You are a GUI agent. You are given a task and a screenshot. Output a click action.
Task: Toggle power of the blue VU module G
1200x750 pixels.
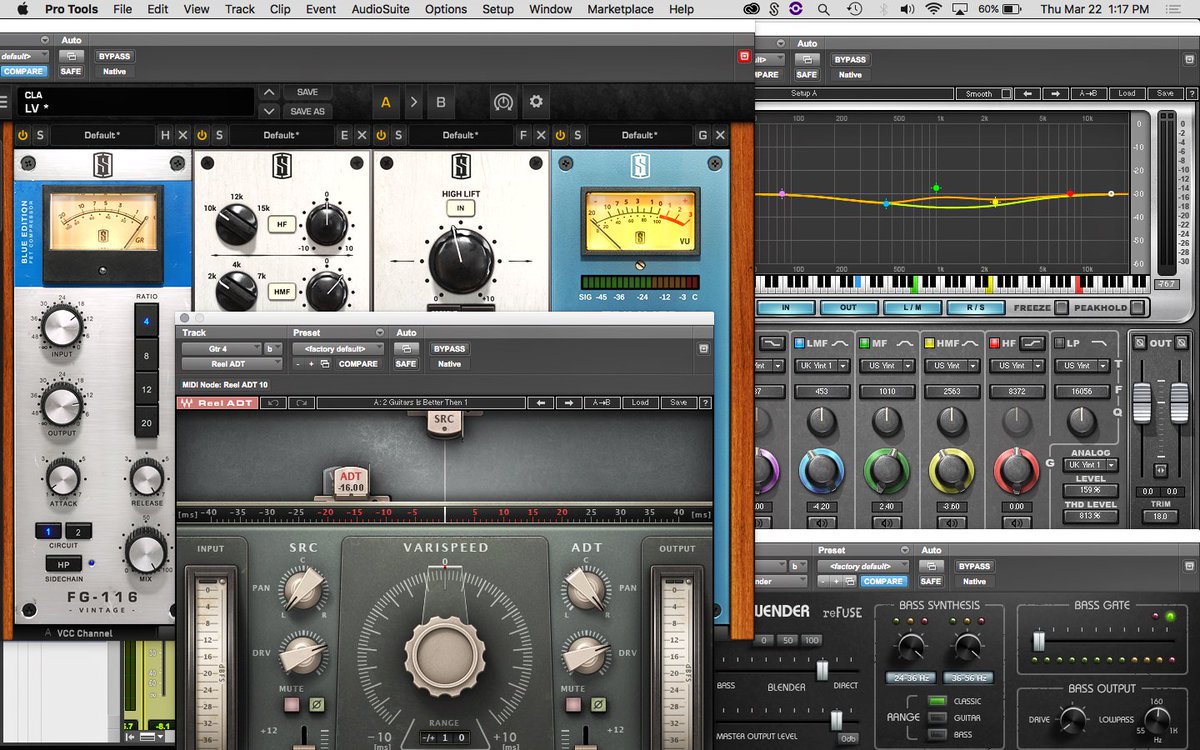[x=560, y=135]
